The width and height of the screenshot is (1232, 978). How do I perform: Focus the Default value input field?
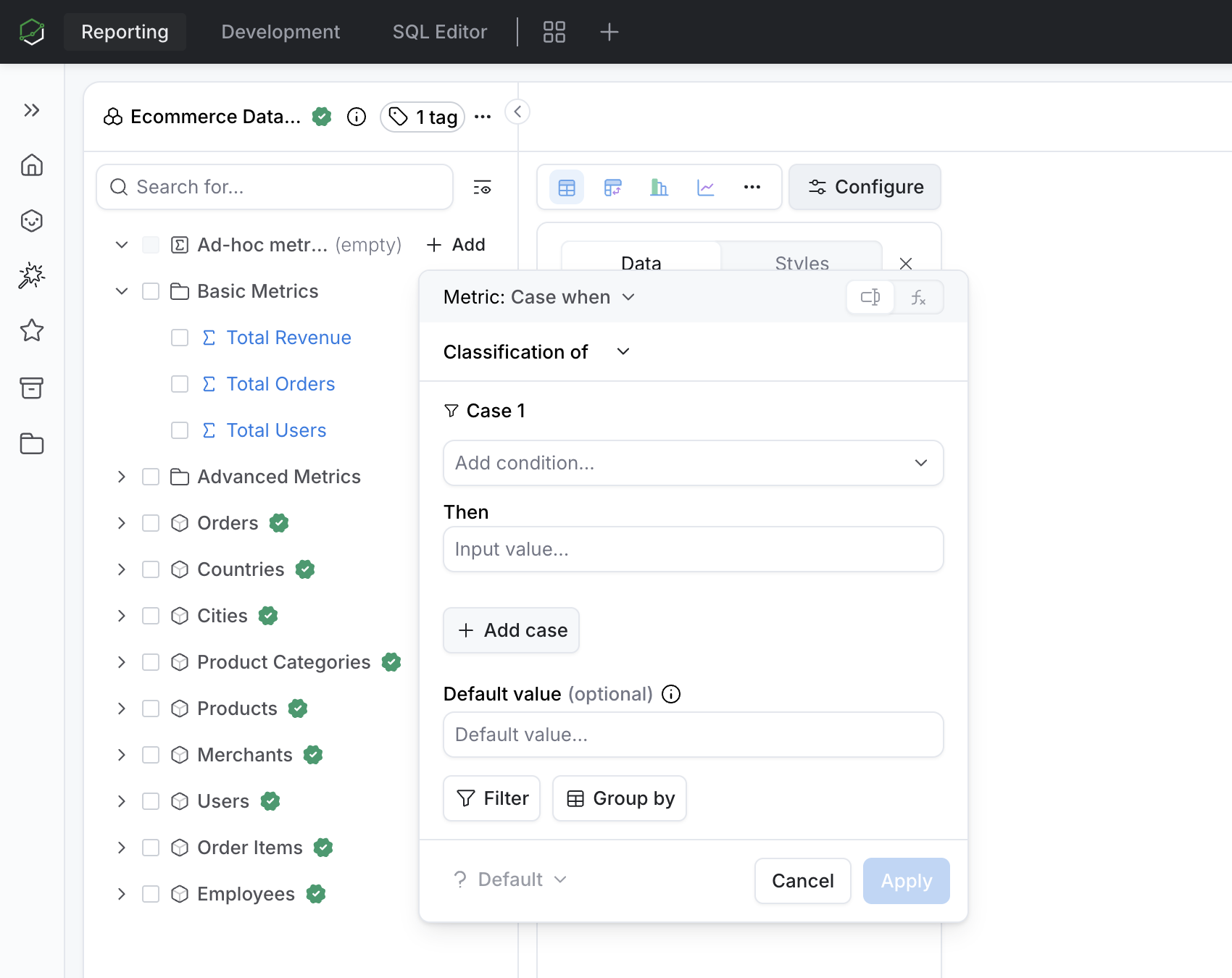(693, 735)
